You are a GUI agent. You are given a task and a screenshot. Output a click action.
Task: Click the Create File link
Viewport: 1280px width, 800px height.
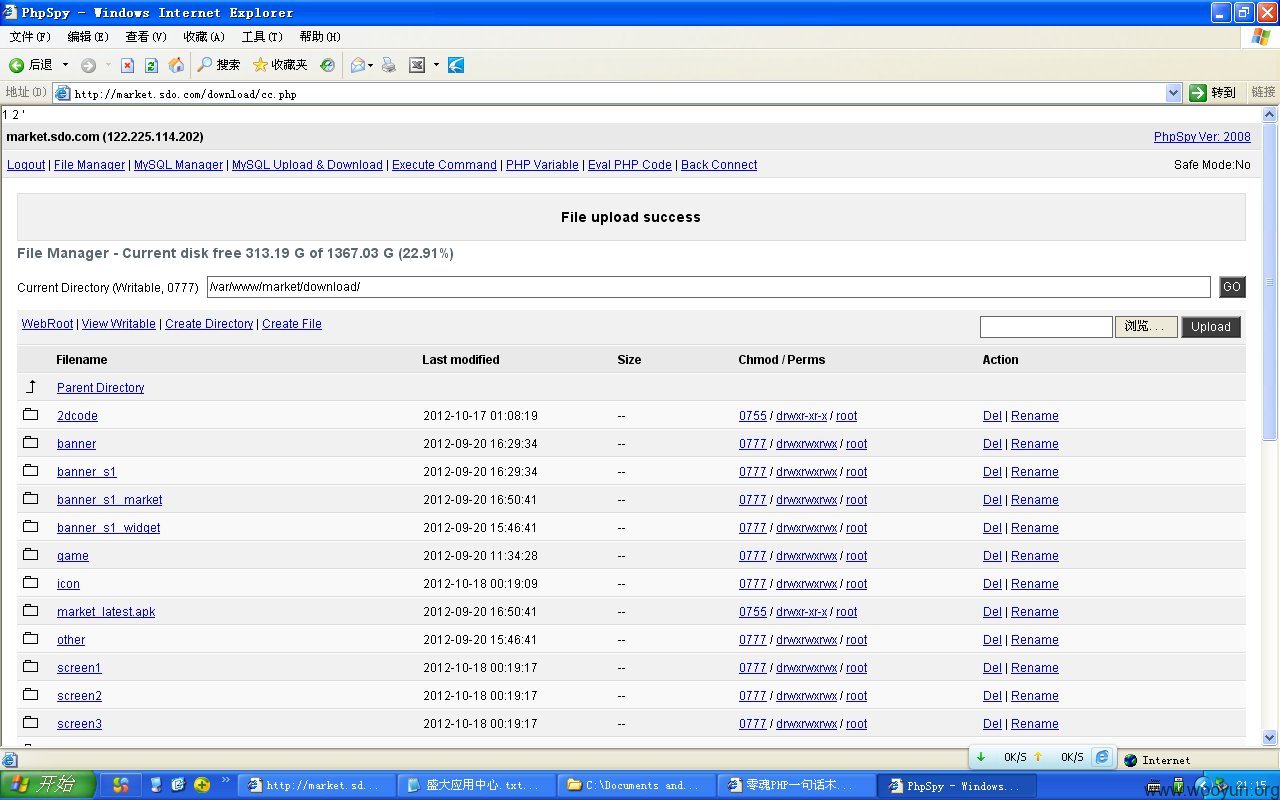[x=292, y=324]
